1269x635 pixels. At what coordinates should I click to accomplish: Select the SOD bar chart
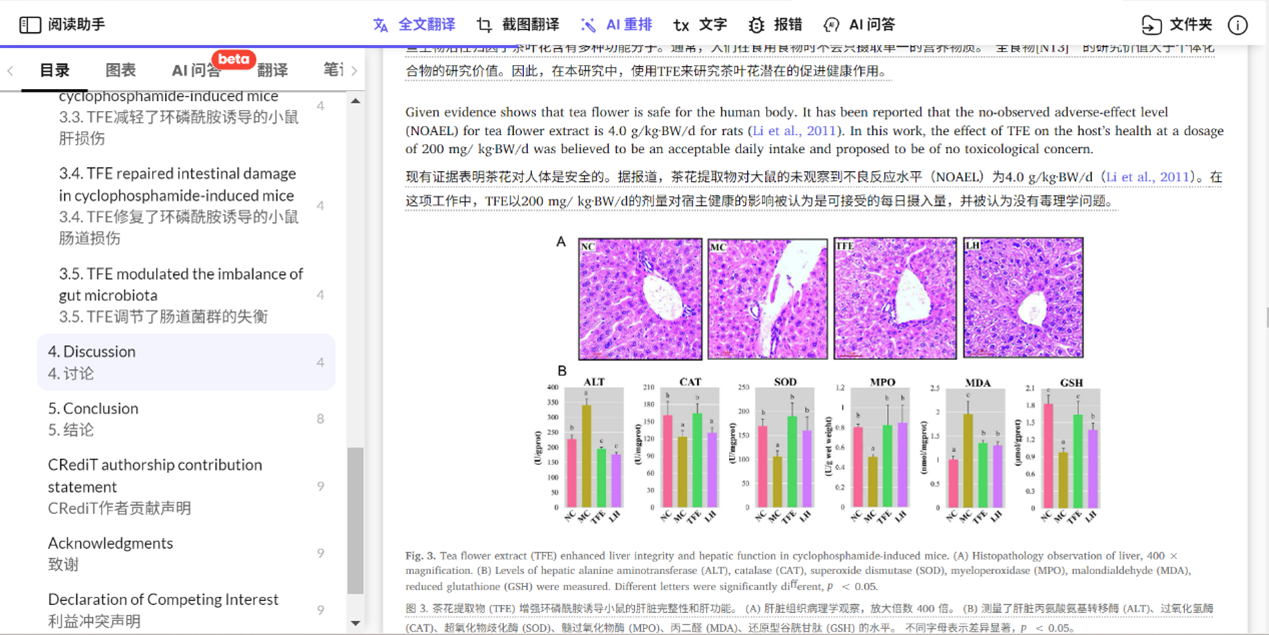(x=774, y=451)
